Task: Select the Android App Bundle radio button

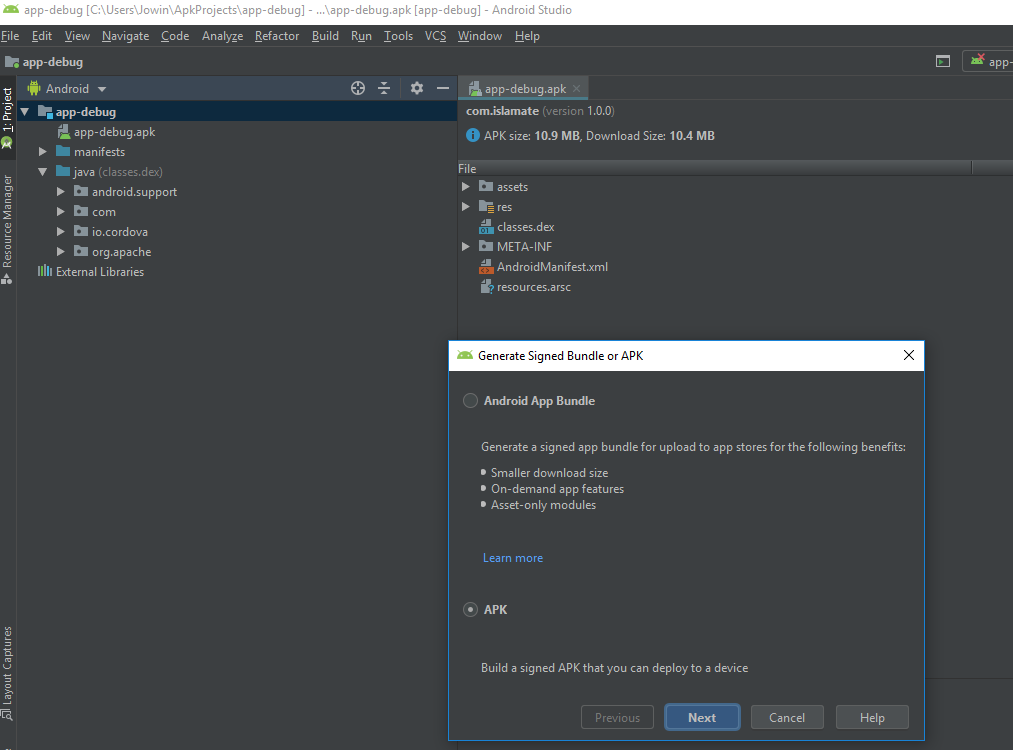Action: click(470, 401)
